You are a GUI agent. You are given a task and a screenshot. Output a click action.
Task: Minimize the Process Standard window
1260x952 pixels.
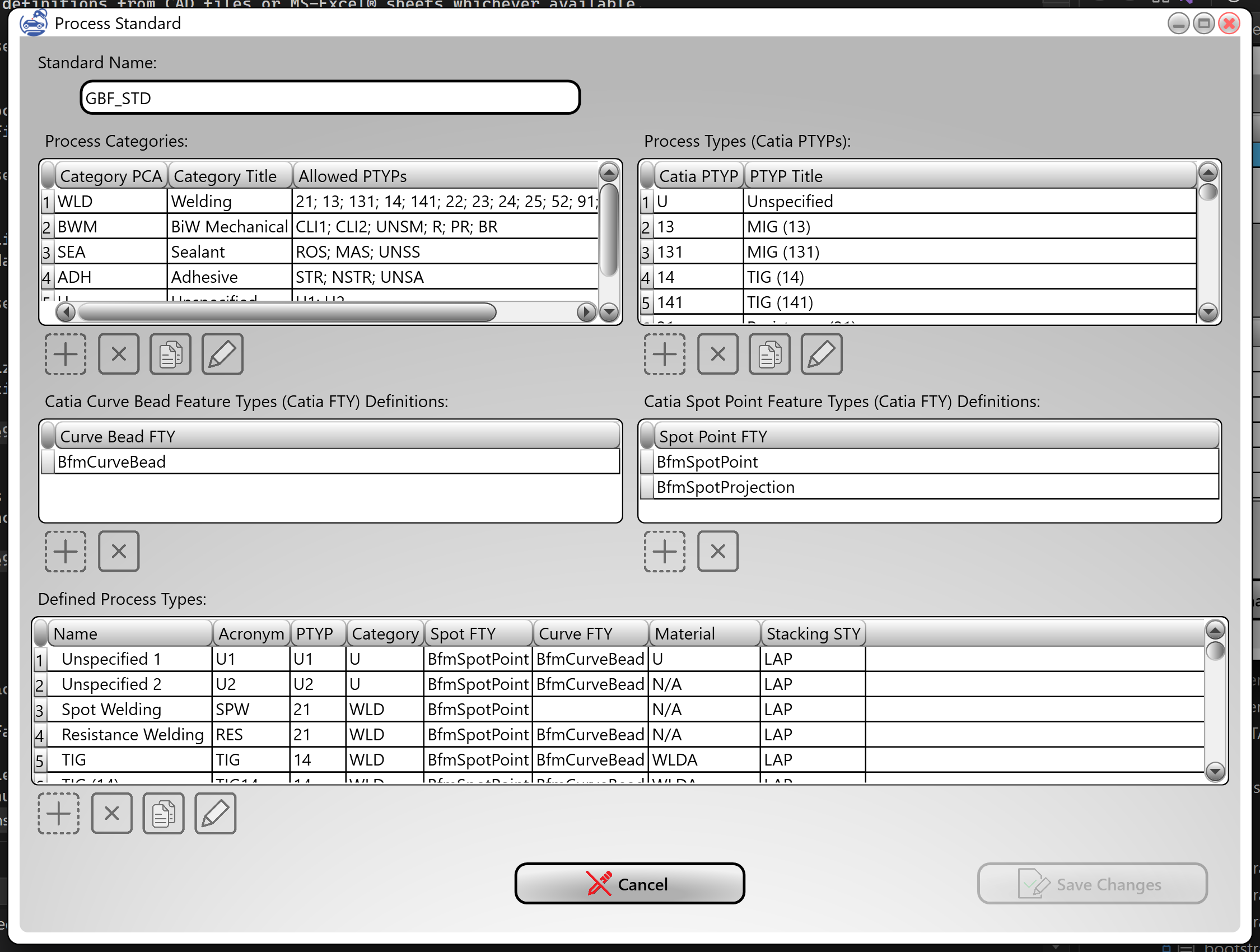(1178, 24)
